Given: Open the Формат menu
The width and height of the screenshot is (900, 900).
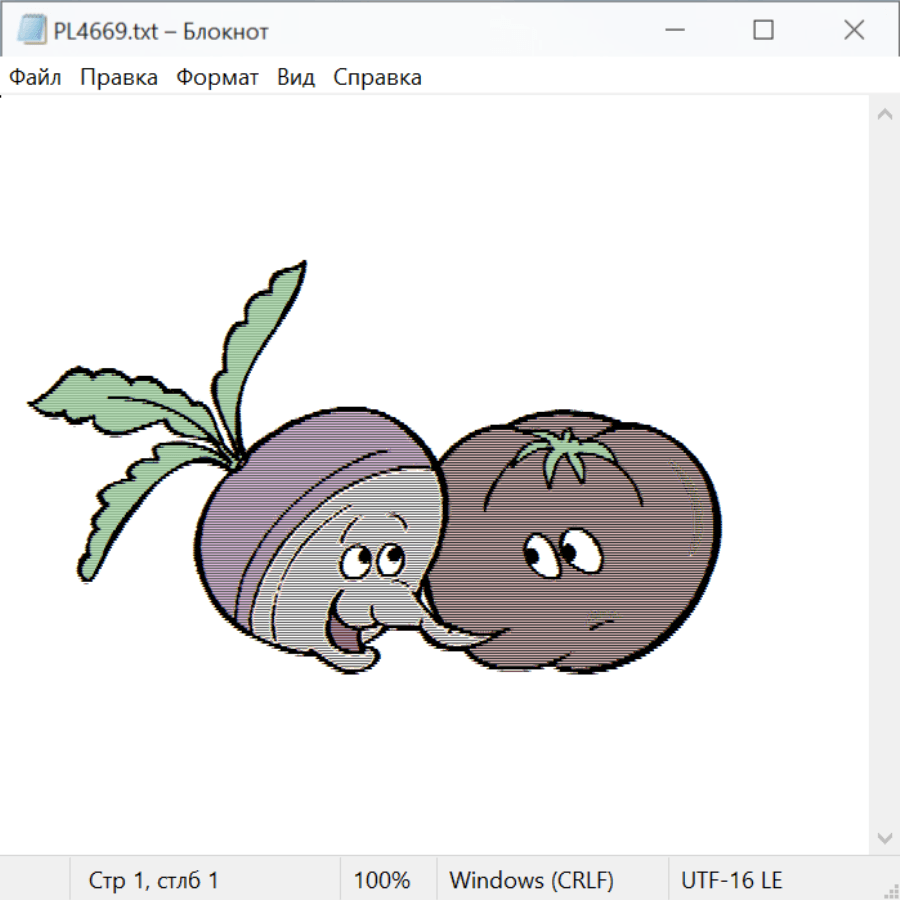Looking at the screenshot, I should [x=217, y=78].
